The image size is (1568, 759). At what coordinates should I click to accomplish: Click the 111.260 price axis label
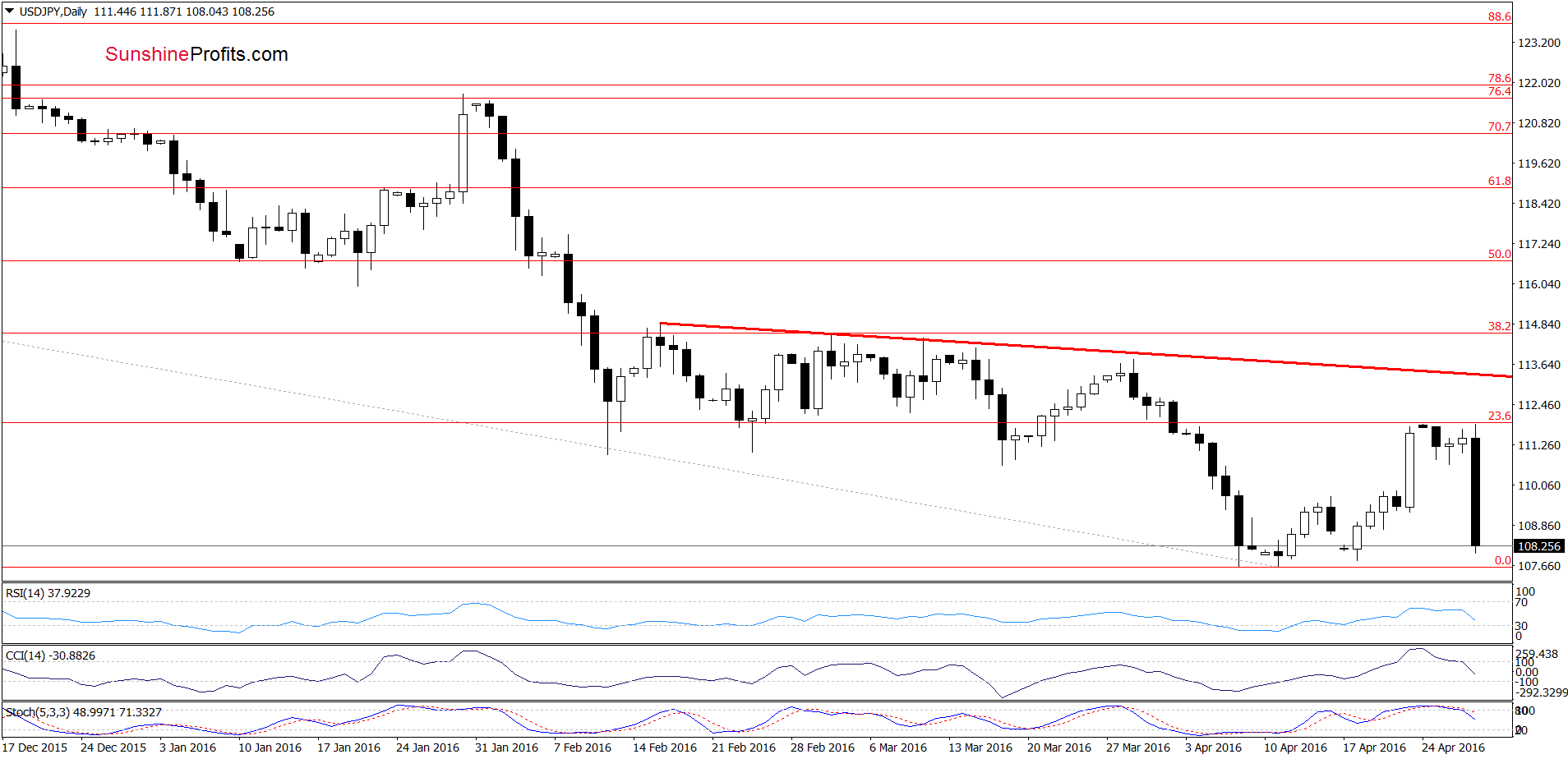pos(1539,445)
